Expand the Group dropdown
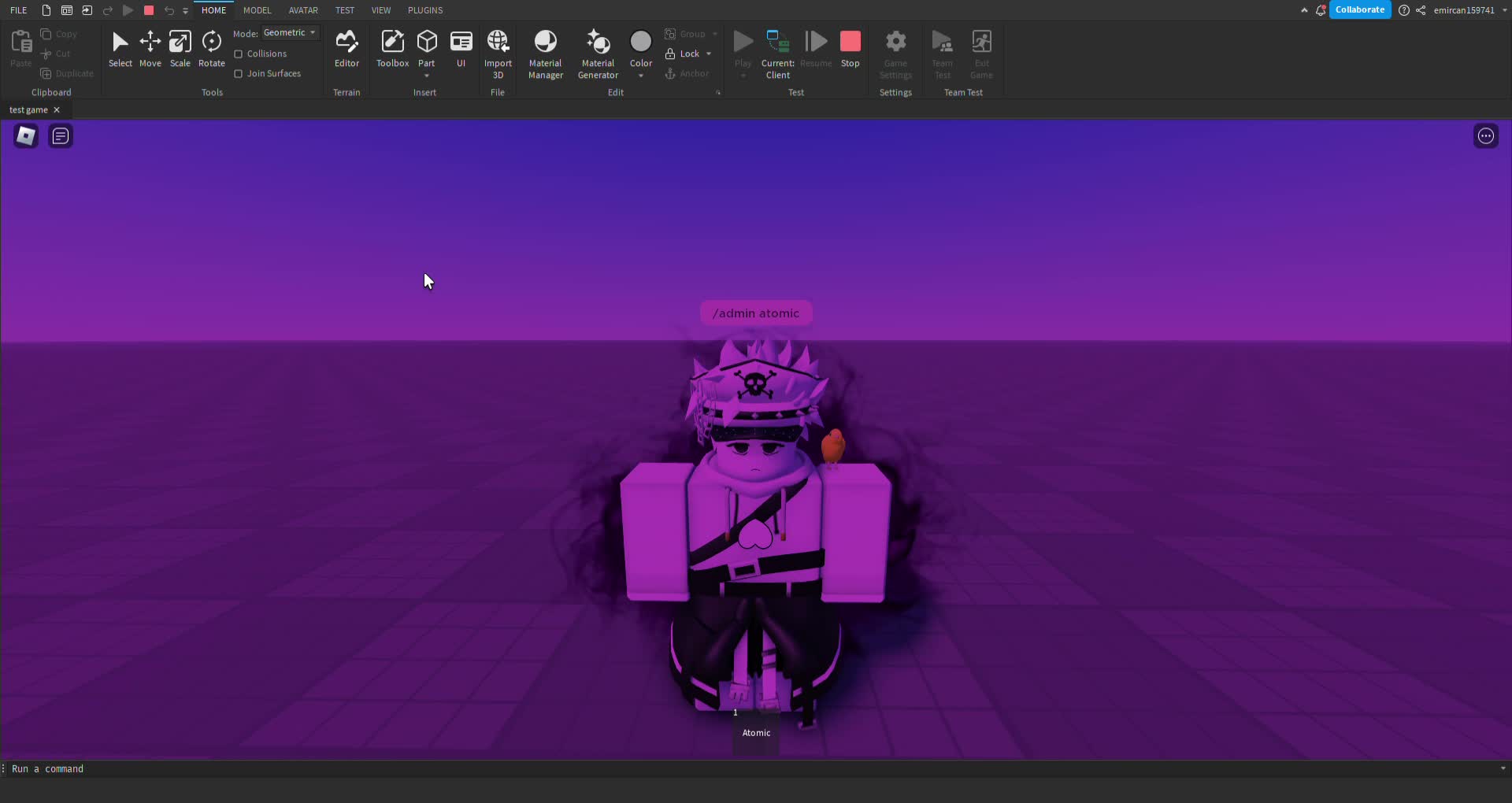 pyautogui.click(x=713, y=34)
